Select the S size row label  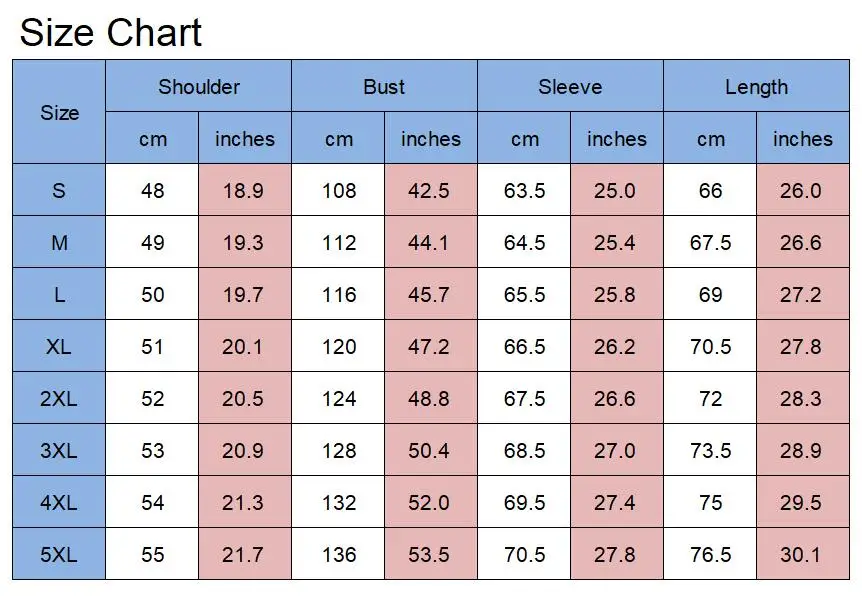(x=59, y=190)
